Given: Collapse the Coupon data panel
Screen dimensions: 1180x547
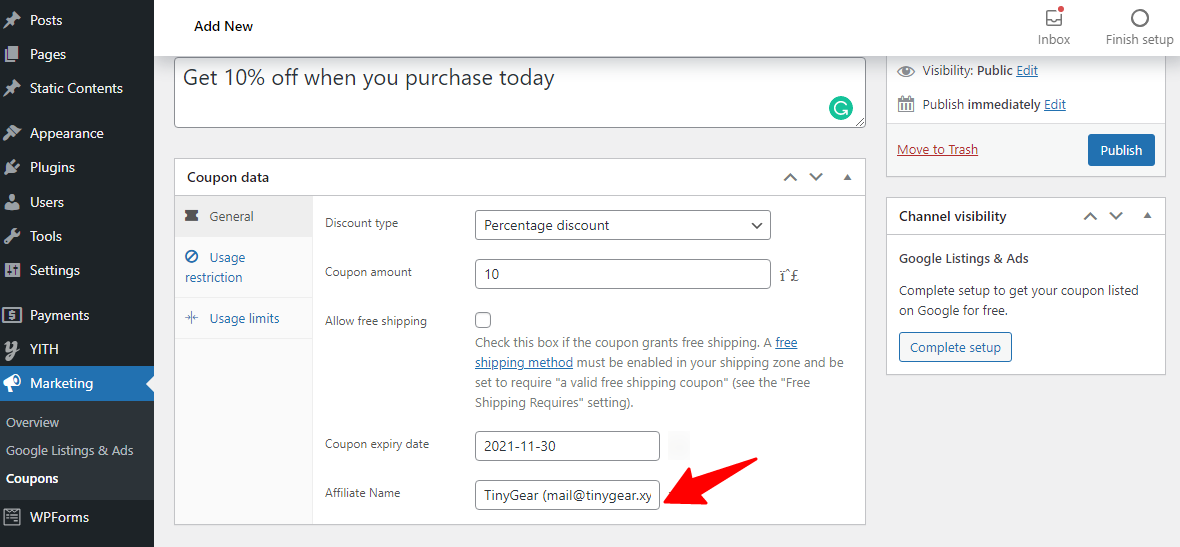Looking at the screenshot, I should pyautogui.click(x=847, y=177).
